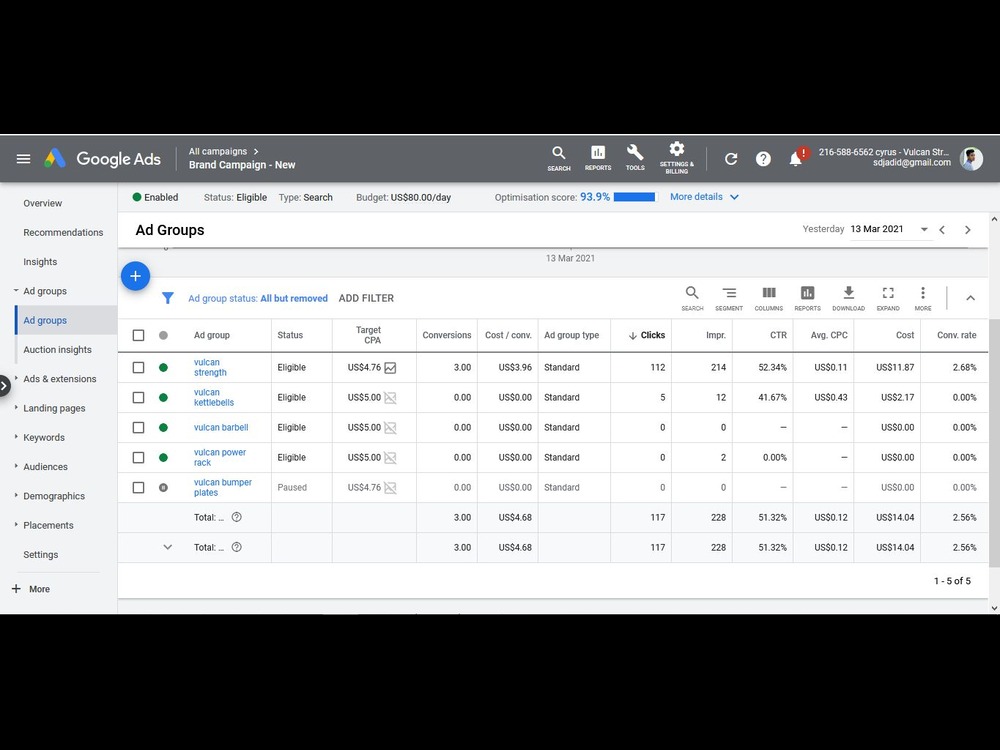Expand Landing pages in sidebar
The height and width of the screenshot is (750, 1000).
click(x=16, y=408)
